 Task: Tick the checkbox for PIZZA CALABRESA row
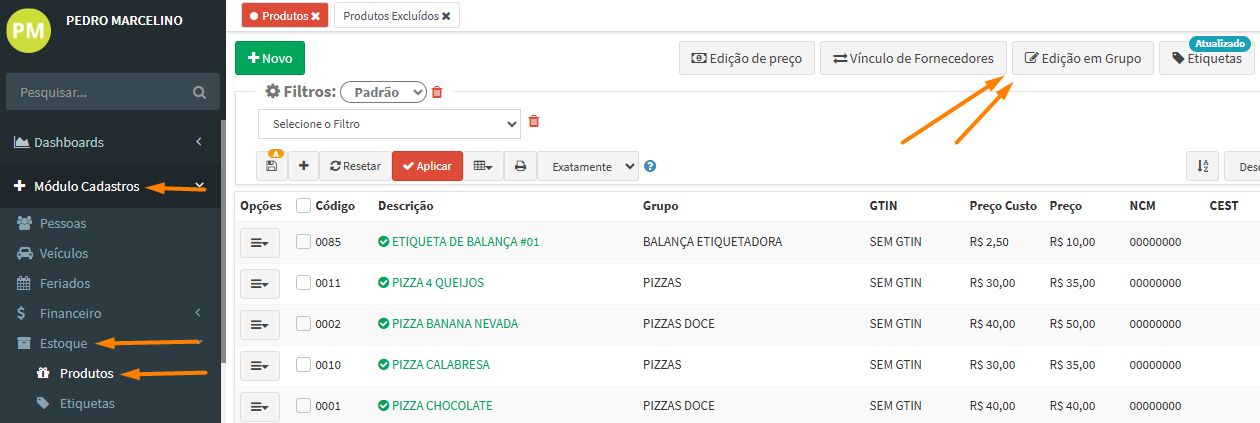click(303, 365)
